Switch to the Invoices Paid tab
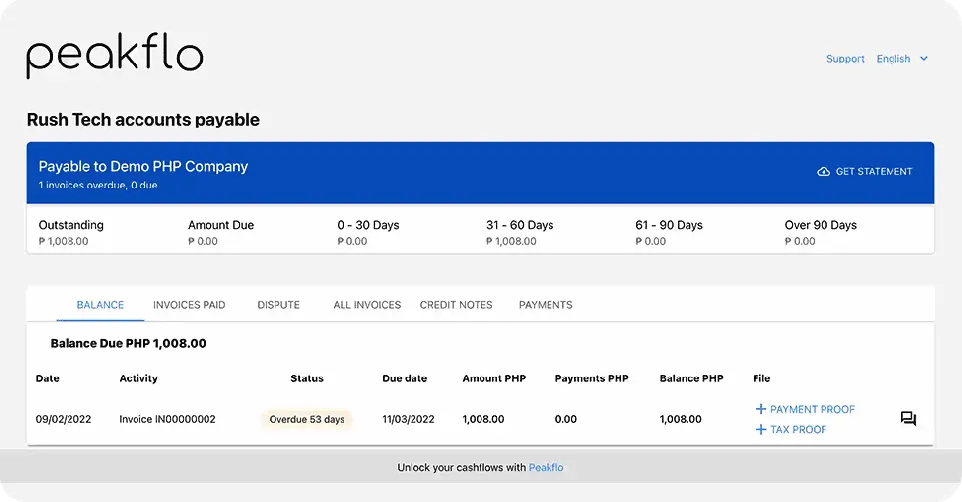Viewport: 962px width, 502px height. pos(189,305)
